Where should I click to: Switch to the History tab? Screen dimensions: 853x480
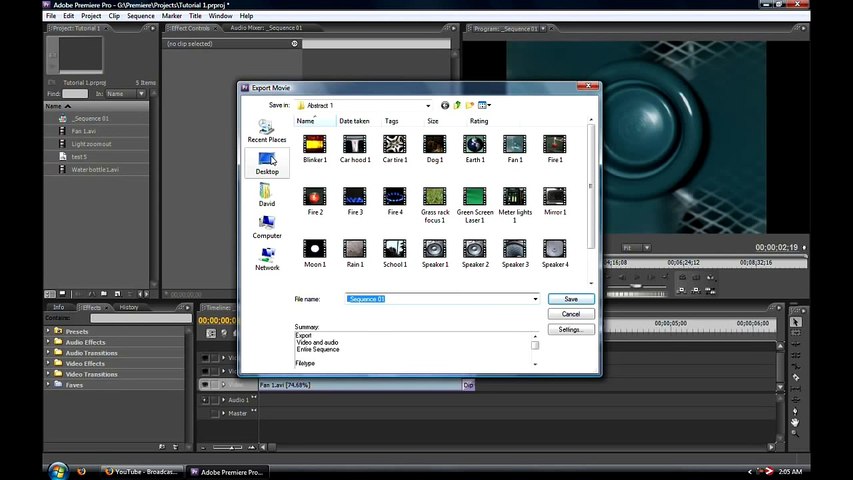129,307
